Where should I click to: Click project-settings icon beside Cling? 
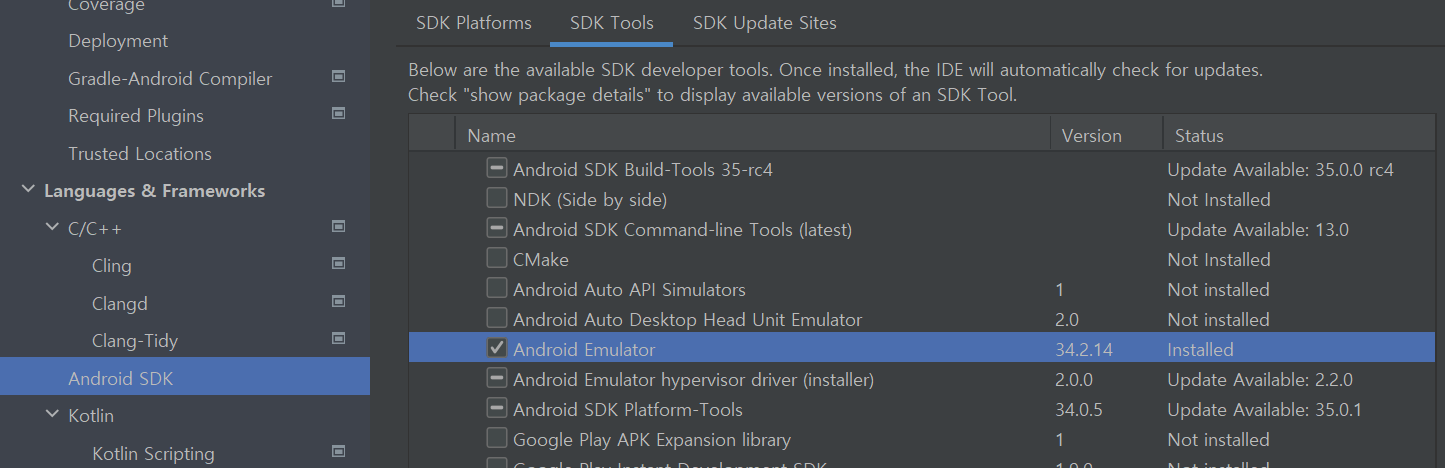point(338,263)
